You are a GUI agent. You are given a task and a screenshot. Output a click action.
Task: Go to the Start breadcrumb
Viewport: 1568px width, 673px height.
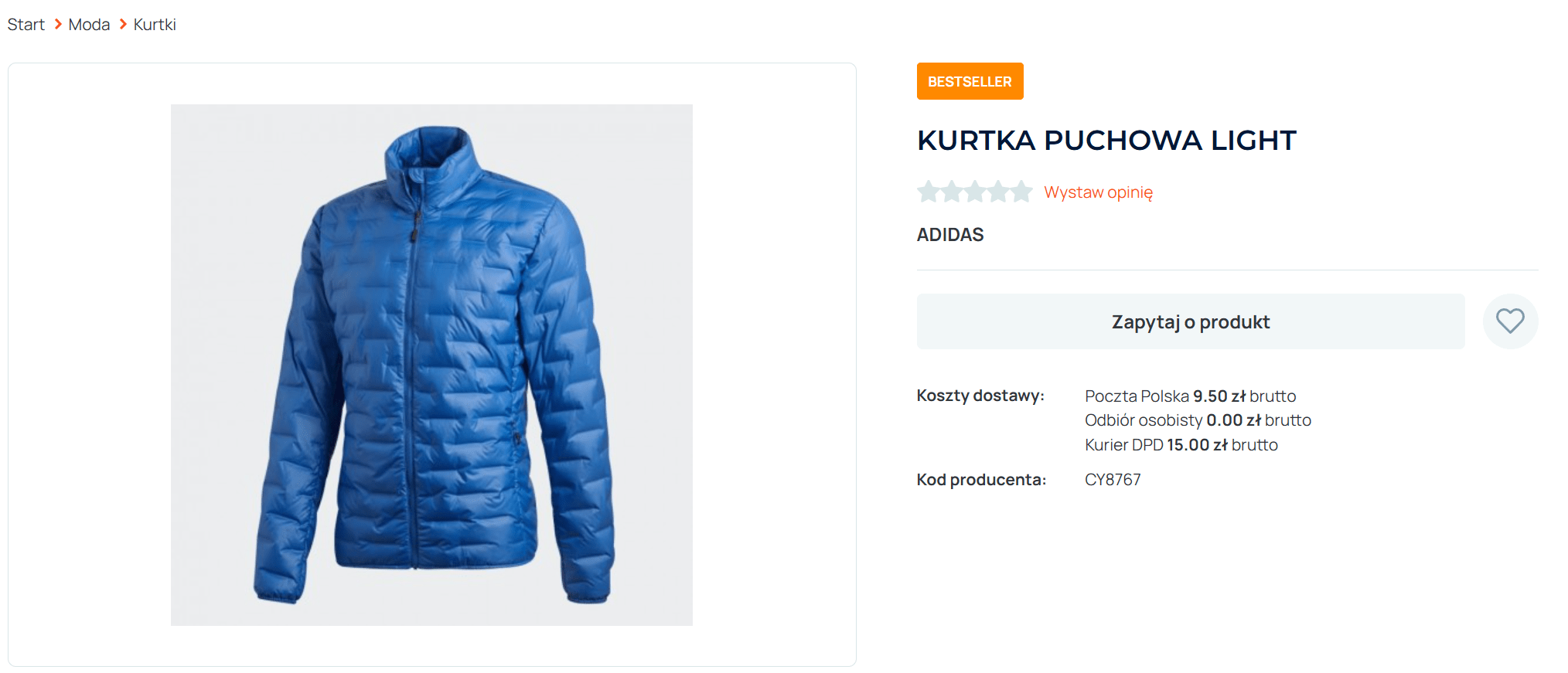[x=26, y=25]
